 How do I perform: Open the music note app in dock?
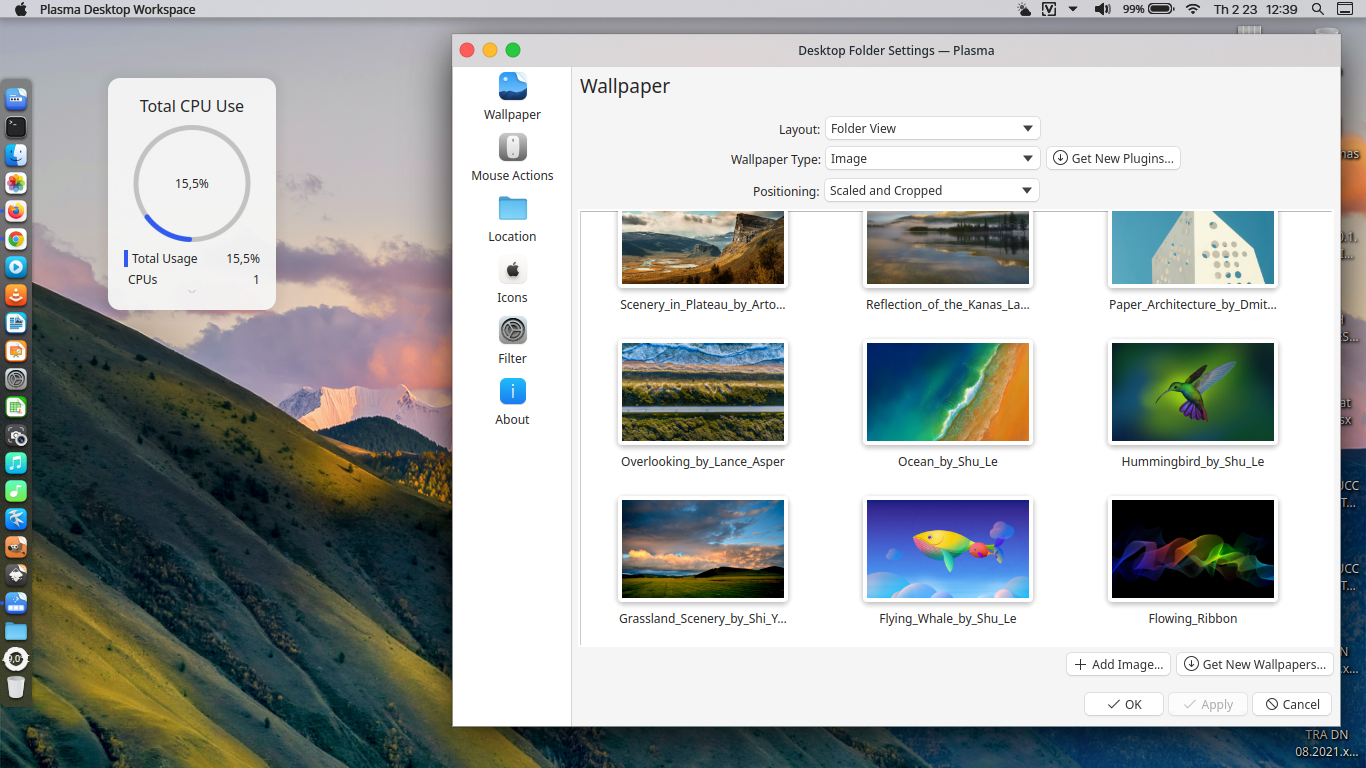point(16,463)
